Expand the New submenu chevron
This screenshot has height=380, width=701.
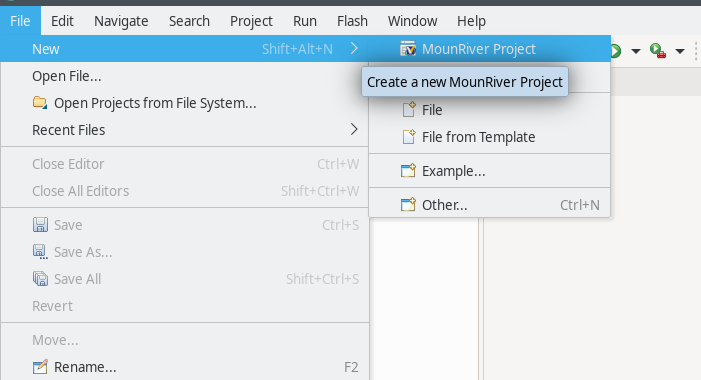pos(354,48)
